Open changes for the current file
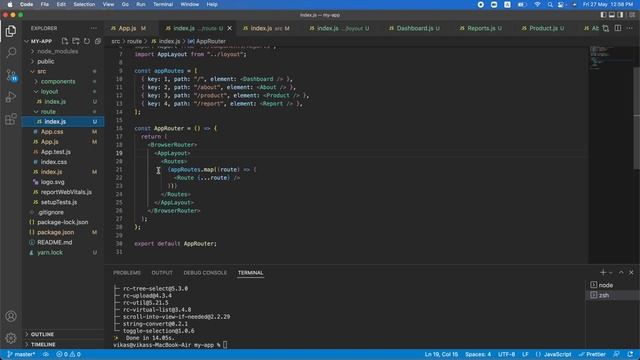This screenshot has height=360, width=640. (x=606, y=28)
